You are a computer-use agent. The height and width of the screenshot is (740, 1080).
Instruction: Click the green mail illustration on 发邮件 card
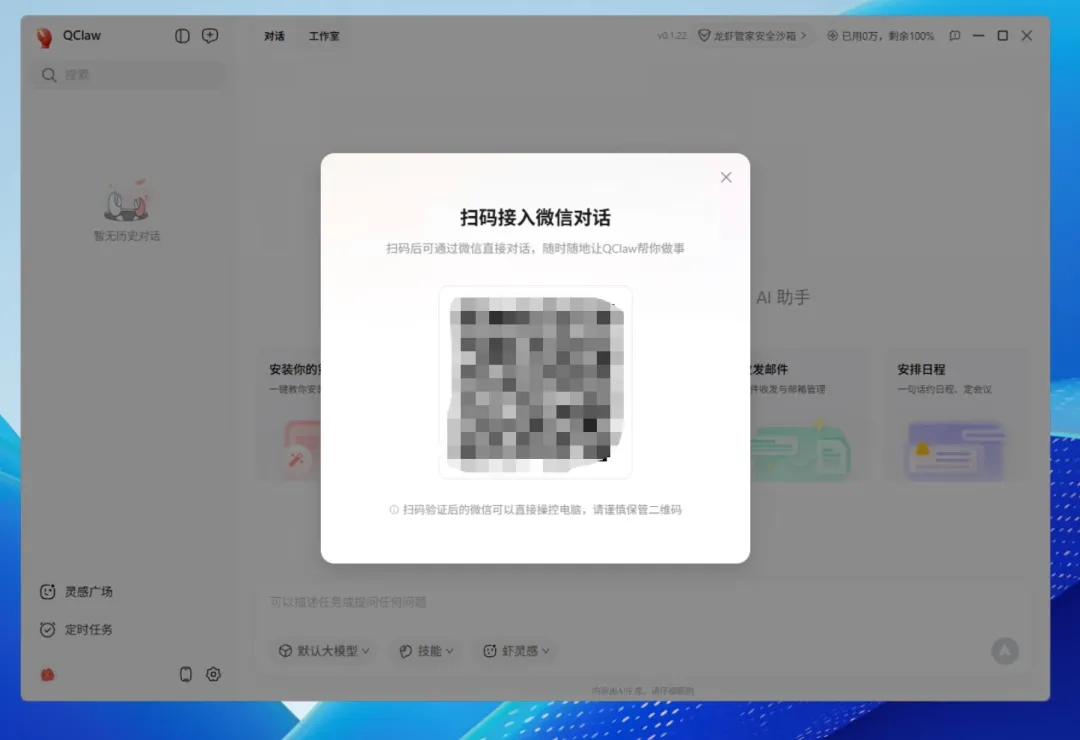[x=801, y=451]
